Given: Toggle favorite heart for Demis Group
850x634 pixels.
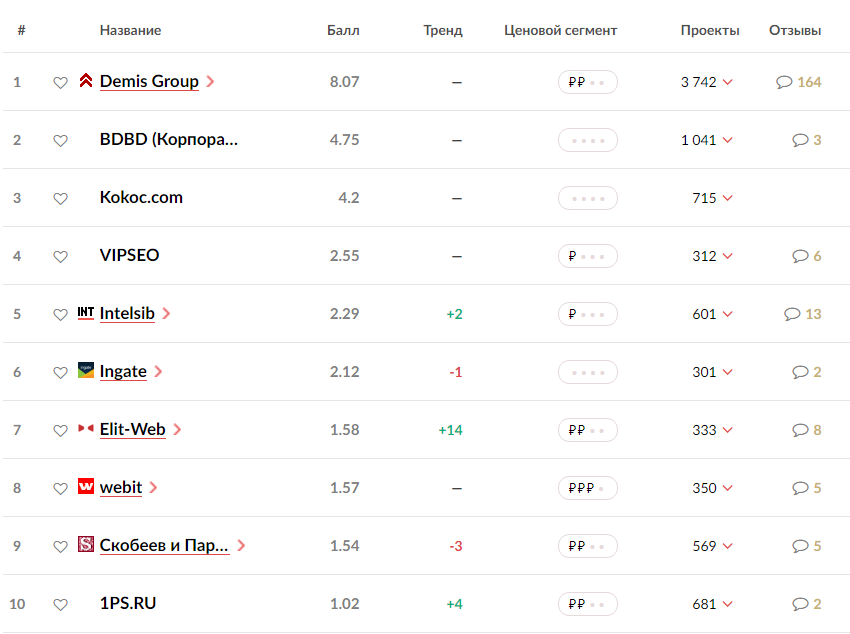Looking at the screenshot, I should coord(61,82).
